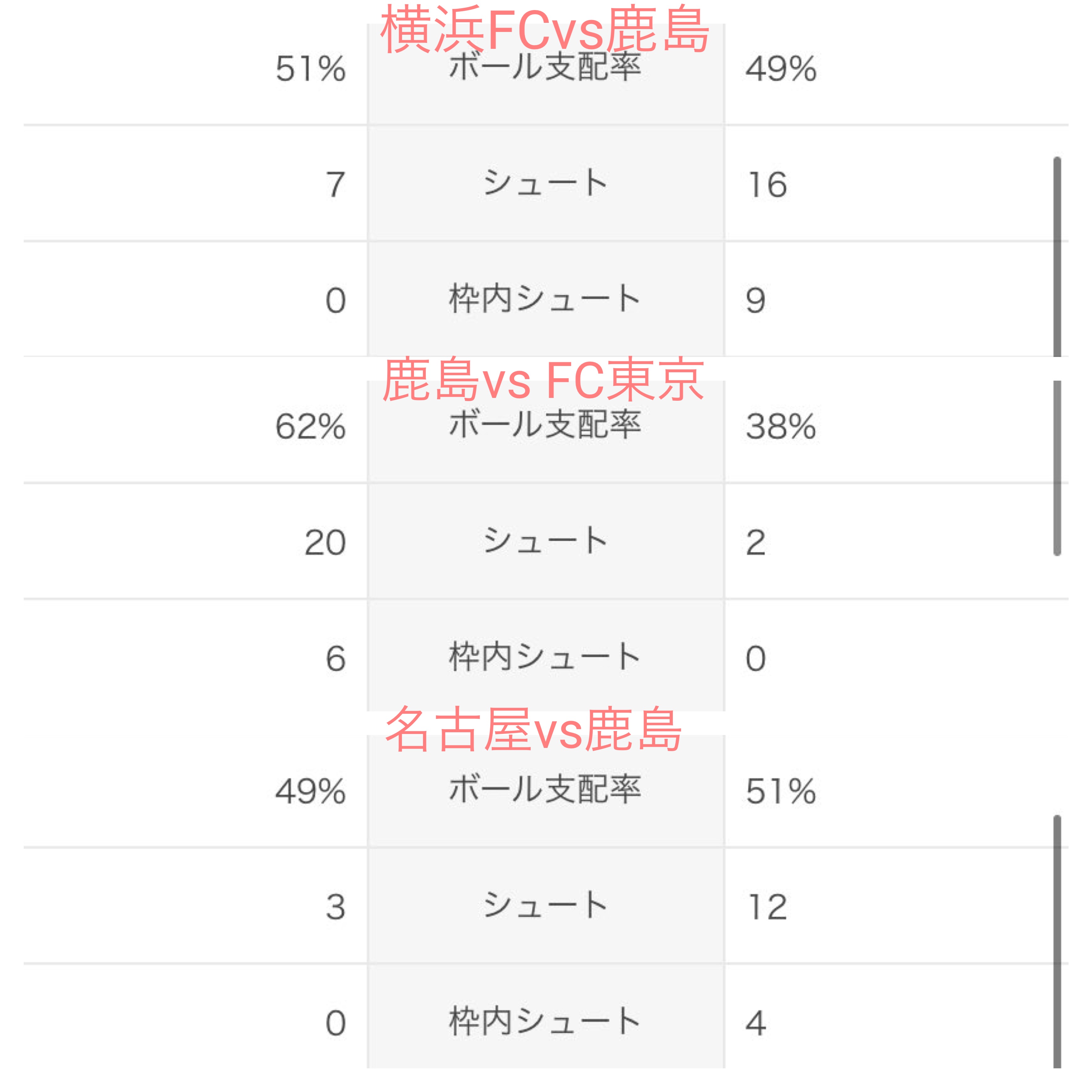This screenshot has width=1092, height=1092.
Task: Click シュート label in FC東京 match
Action: pyautogui.click(x=545, y=540)
